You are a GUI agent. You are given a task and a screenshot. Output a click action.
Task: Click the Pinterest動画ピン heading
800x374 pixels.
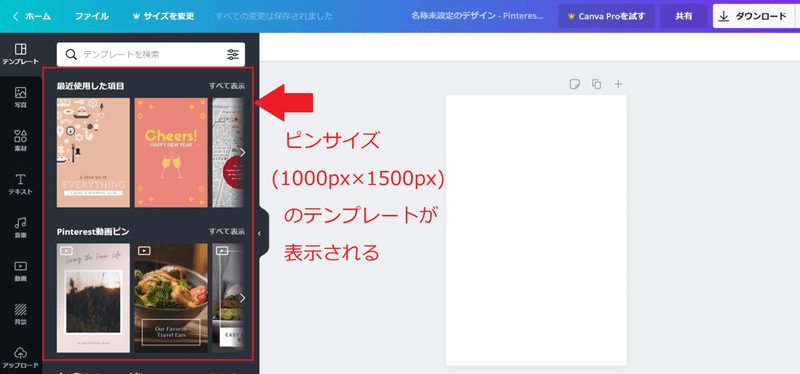pyautogui.click(x=93, y=232)
